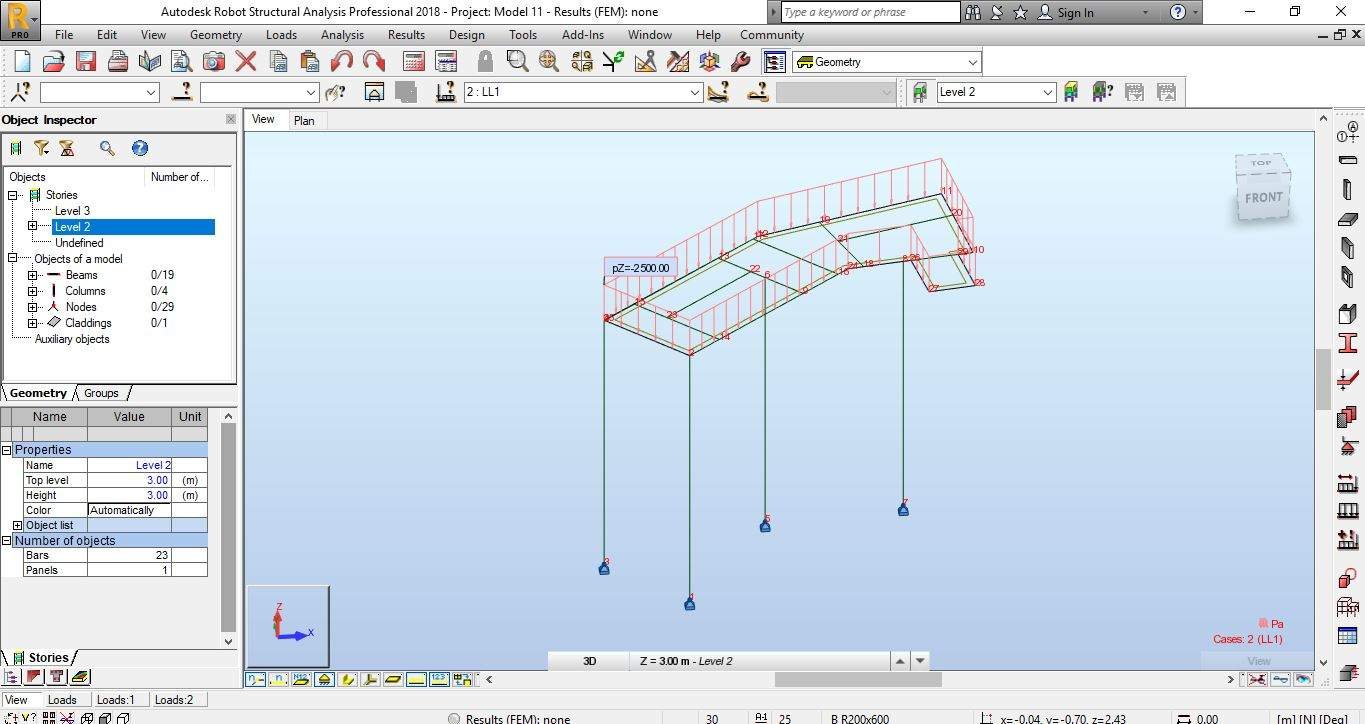This screenshot has height=724, width=1365.
Task: Click the Undo arrow icon
Action: point(342,62)
